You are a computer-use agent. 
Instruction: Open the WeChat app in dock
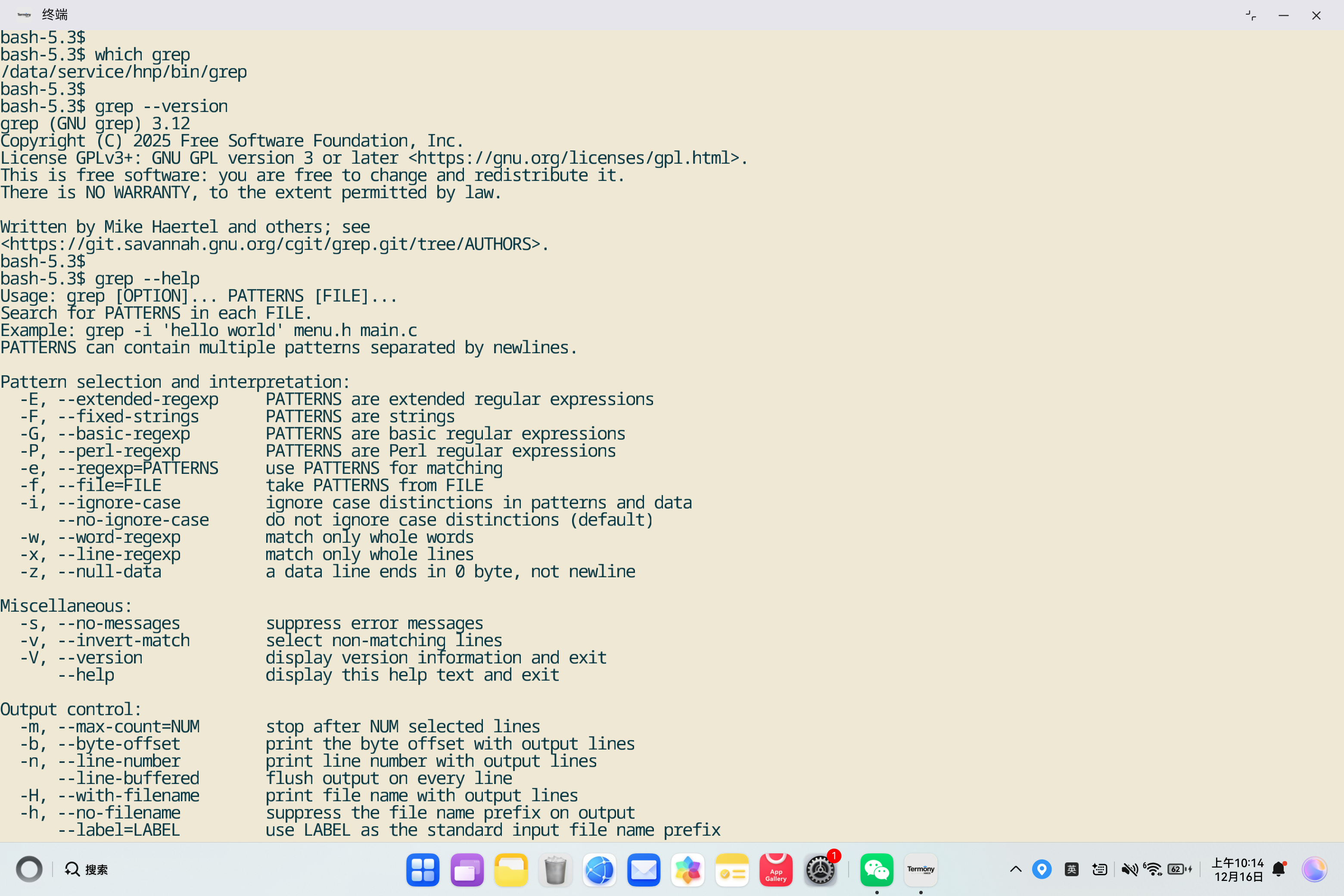[876, 870]
